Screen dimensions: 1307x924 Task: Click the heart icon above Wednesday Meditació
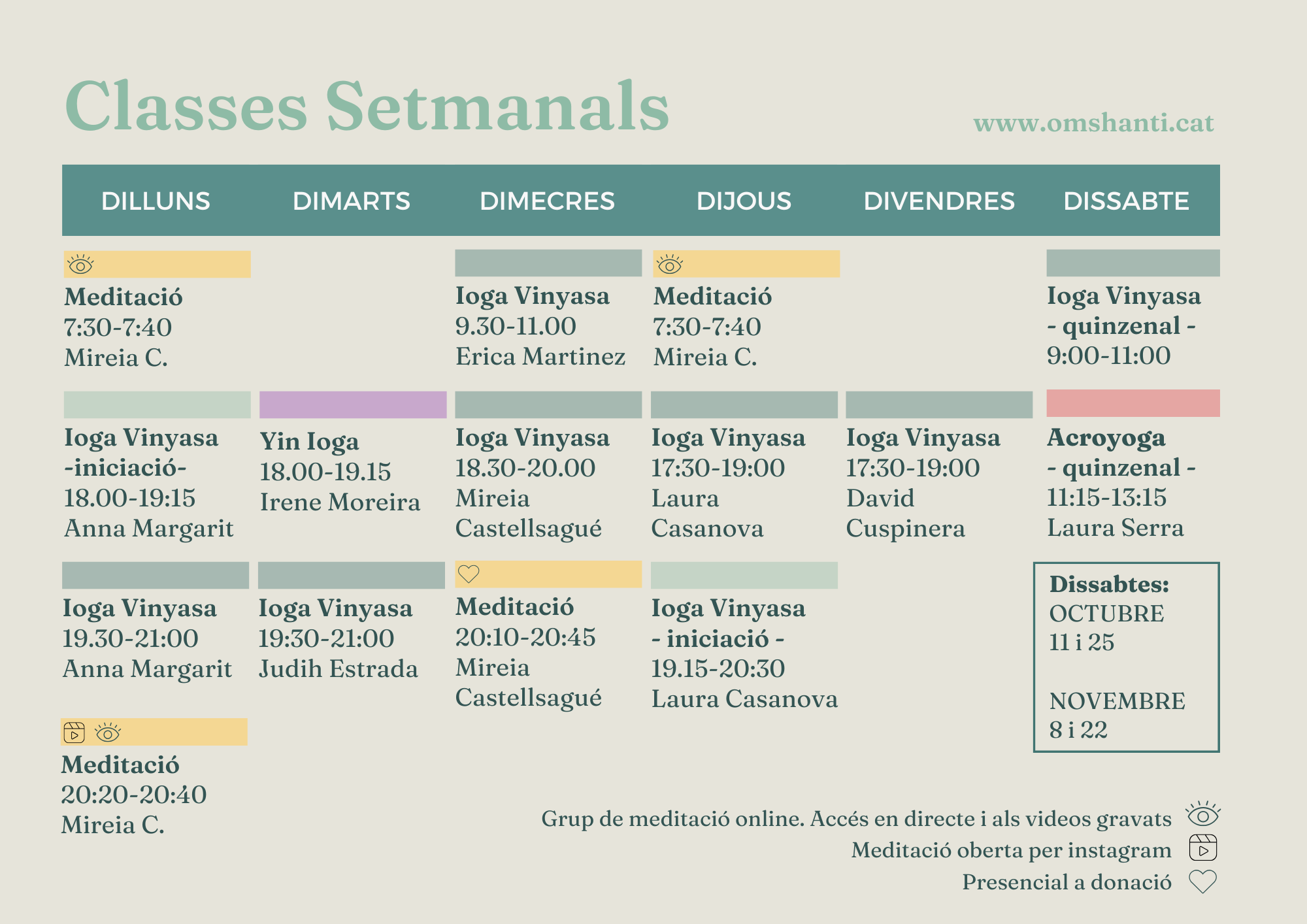[x=469, y=574]
